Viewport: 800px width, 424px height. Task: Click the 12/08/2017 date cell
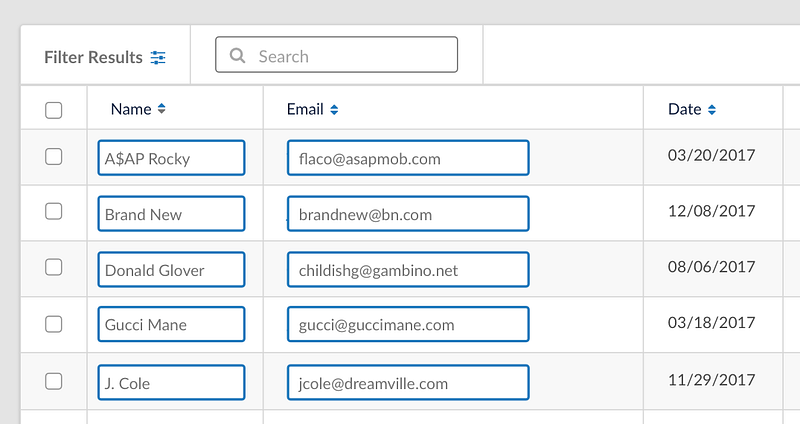pos(711,211)
